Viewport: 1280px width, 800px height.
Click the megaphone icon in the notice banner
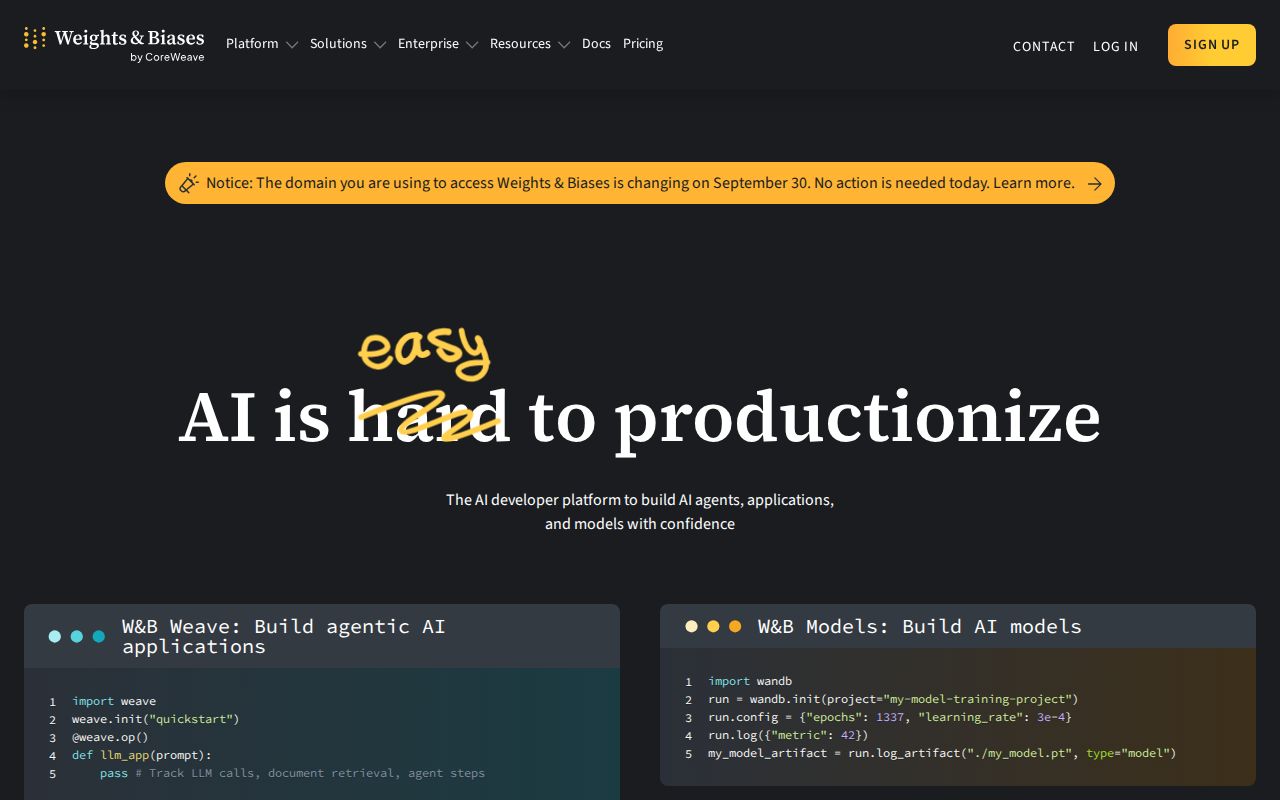point(188,183)
